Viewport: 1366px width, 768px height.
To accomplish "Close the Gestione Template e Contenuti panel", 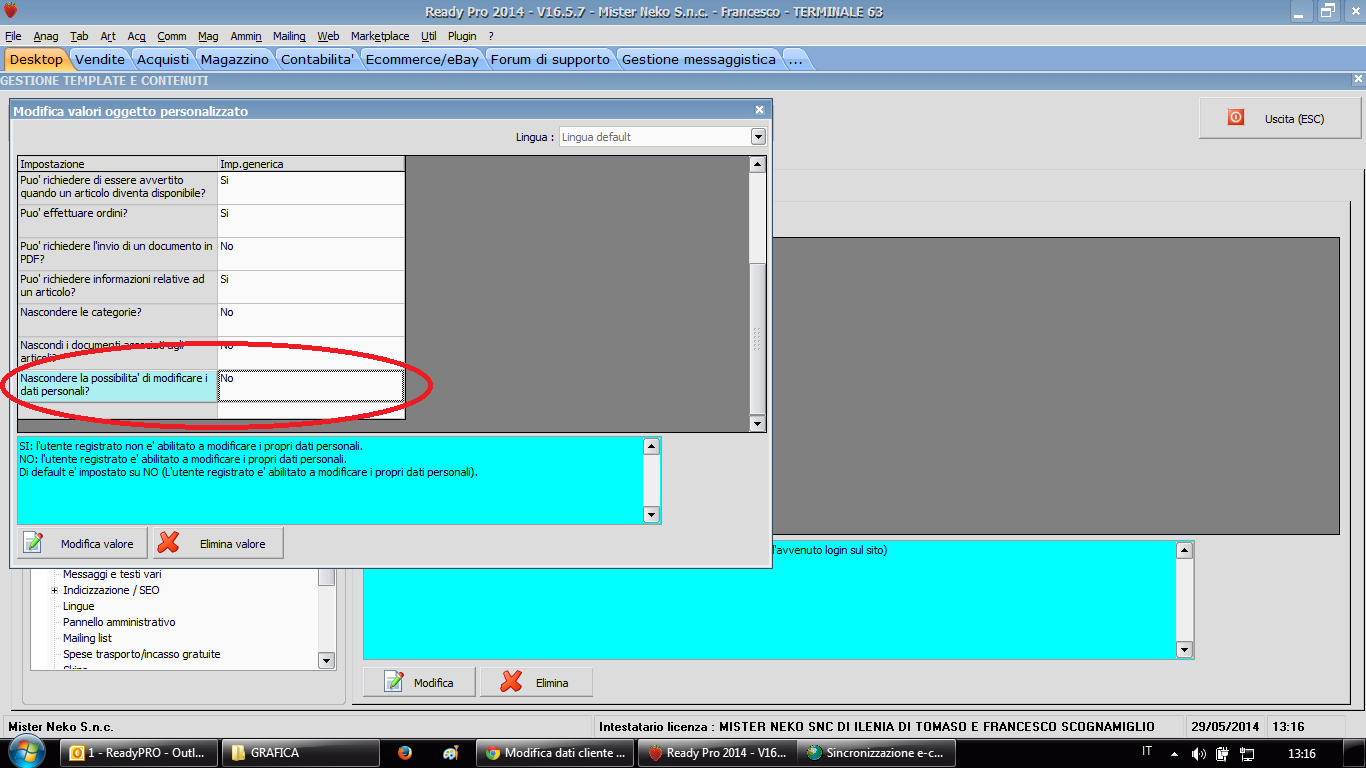I will coord(1358,79).
